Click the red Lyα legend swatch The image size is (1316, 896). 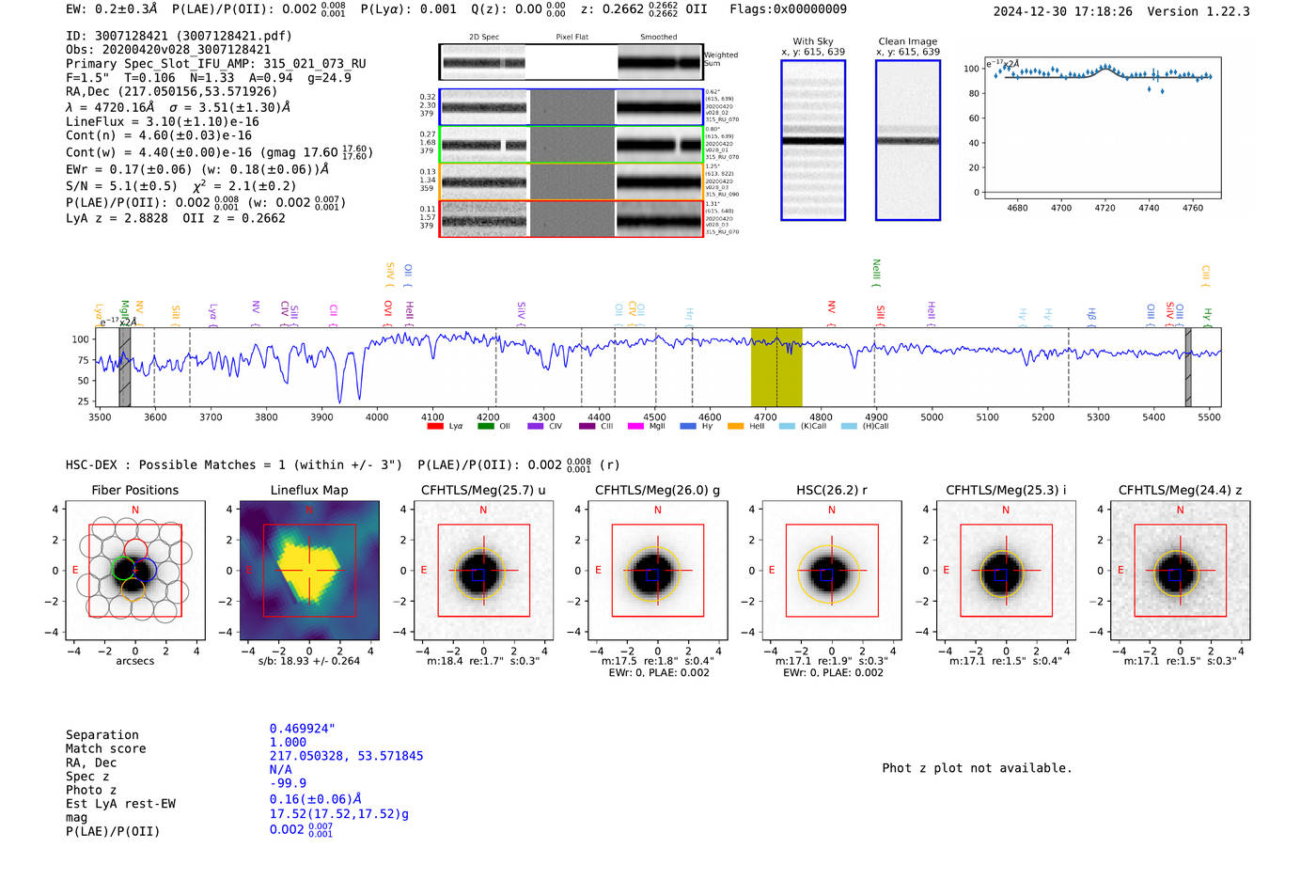[x=435, y=426]
